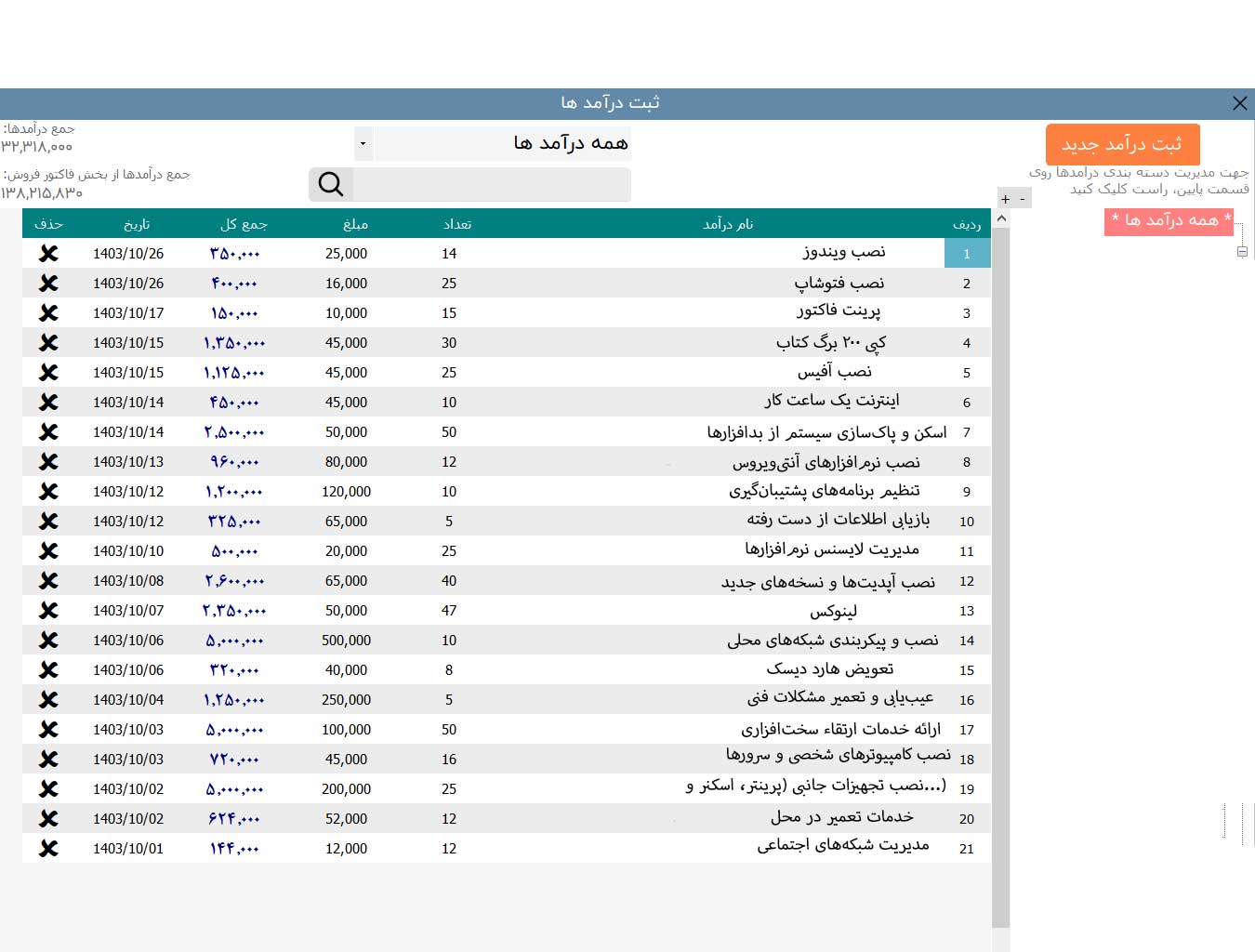Click the جمع درآمدها total label
Viewport: 1255px width, 952px height.
(39, 129)
